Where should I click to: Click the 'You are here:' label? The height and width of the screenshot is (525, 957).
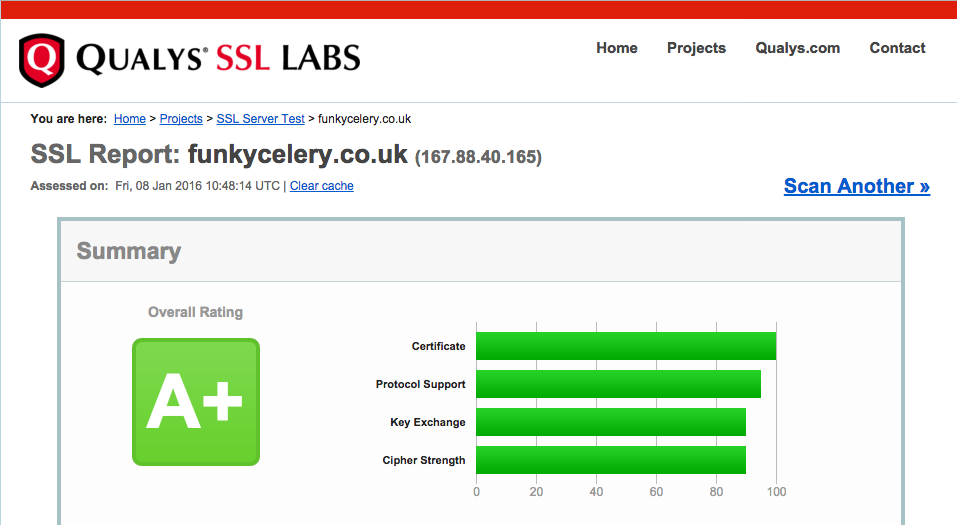click(68, 119)
